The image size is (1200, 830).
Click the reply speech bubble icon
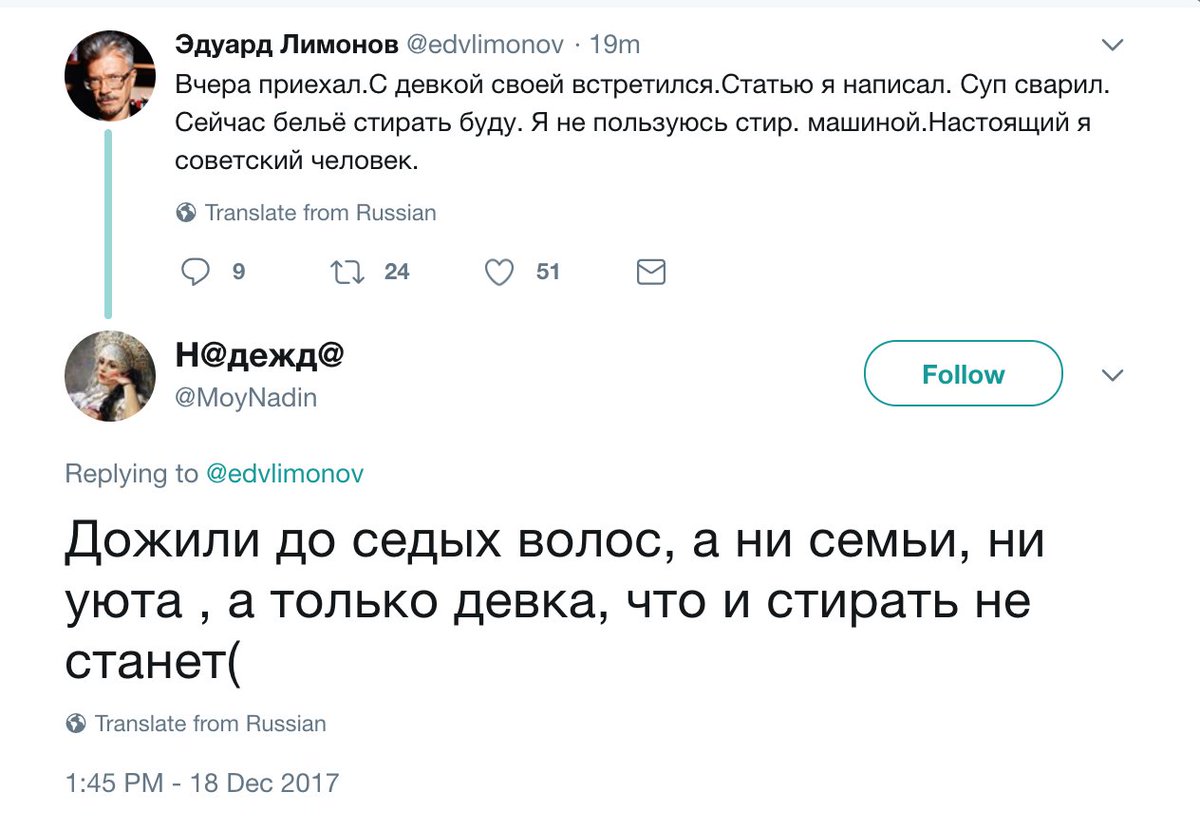(196, 272)
